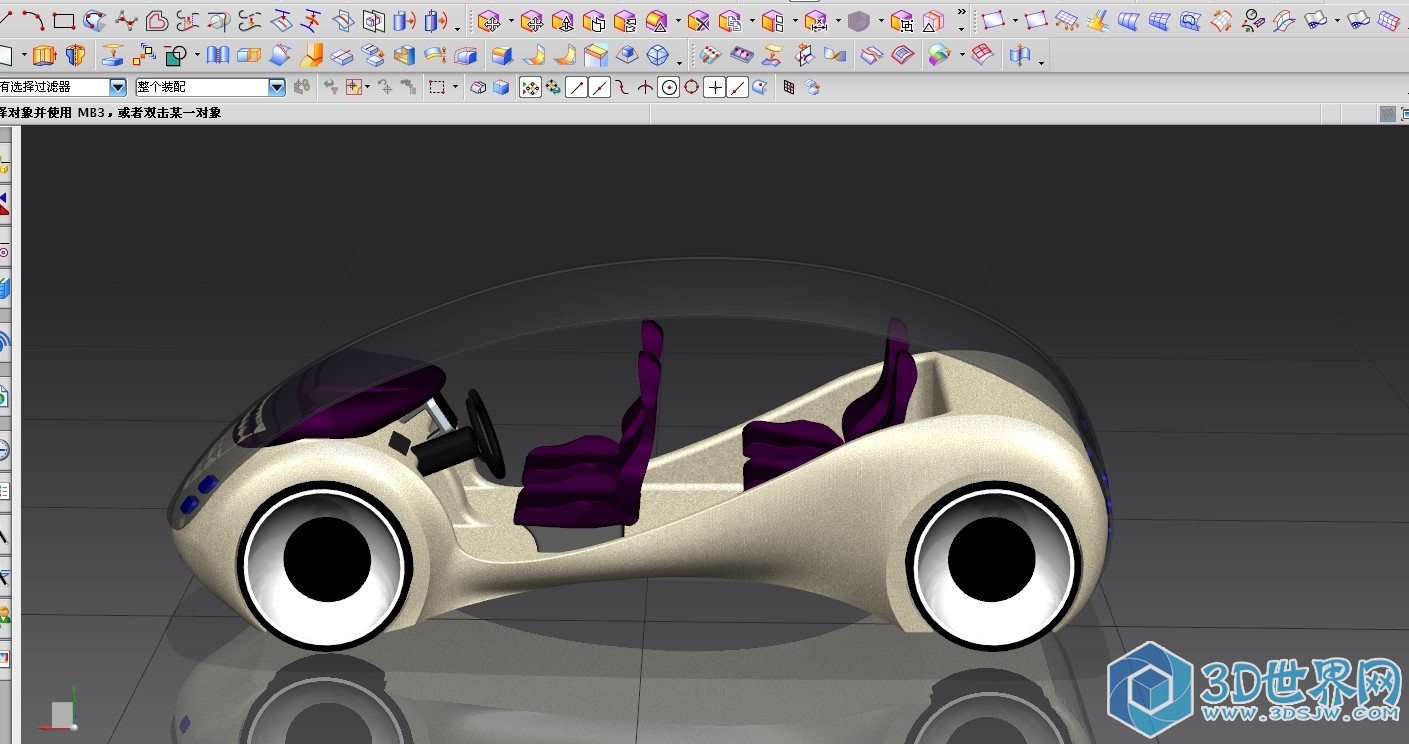Click the gray shaded body icon
Viewport: 1409px width, 744px height.
858,21
